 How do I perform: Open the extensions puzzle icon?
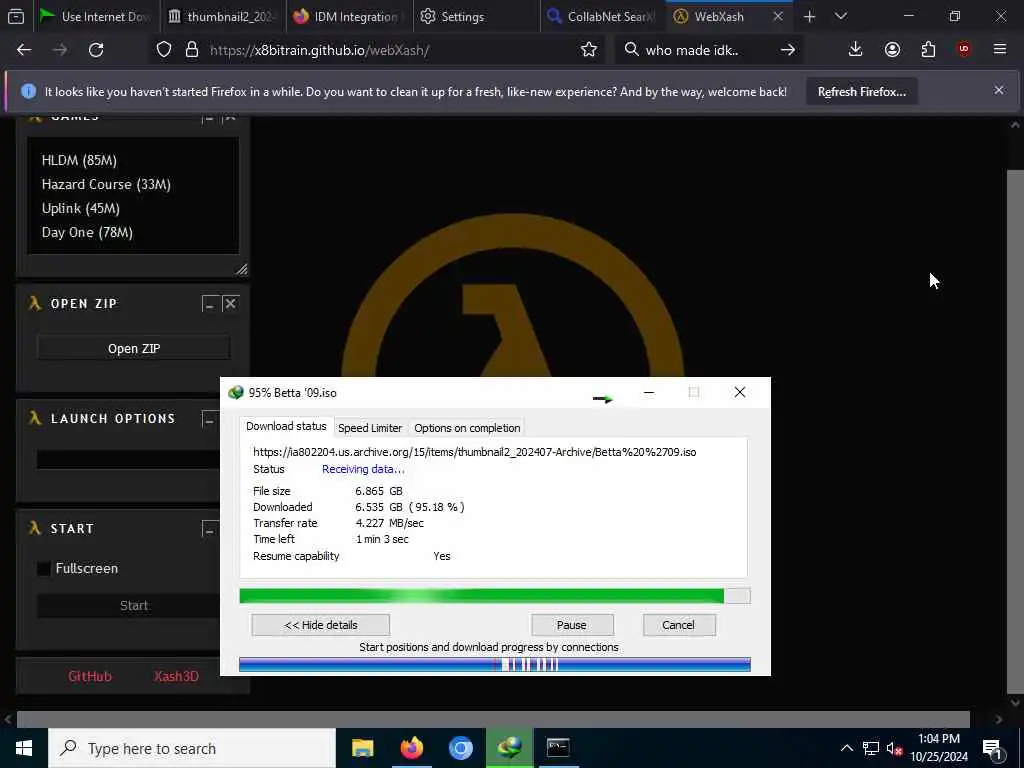pos(928,50)
